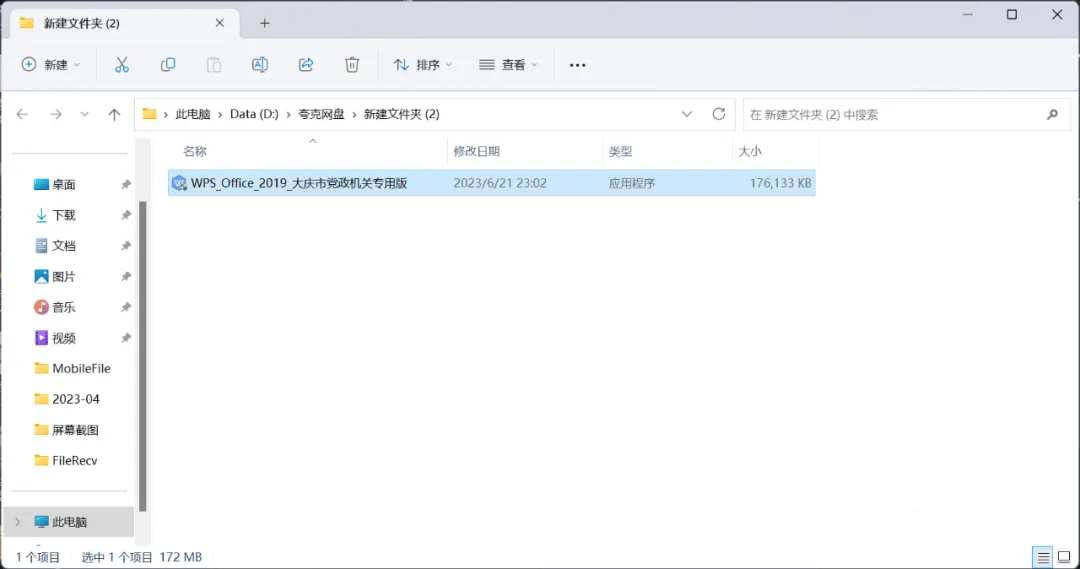Expand the address bar history dropdown
This screenshot has width=1080, height=569.
(687, 114)
